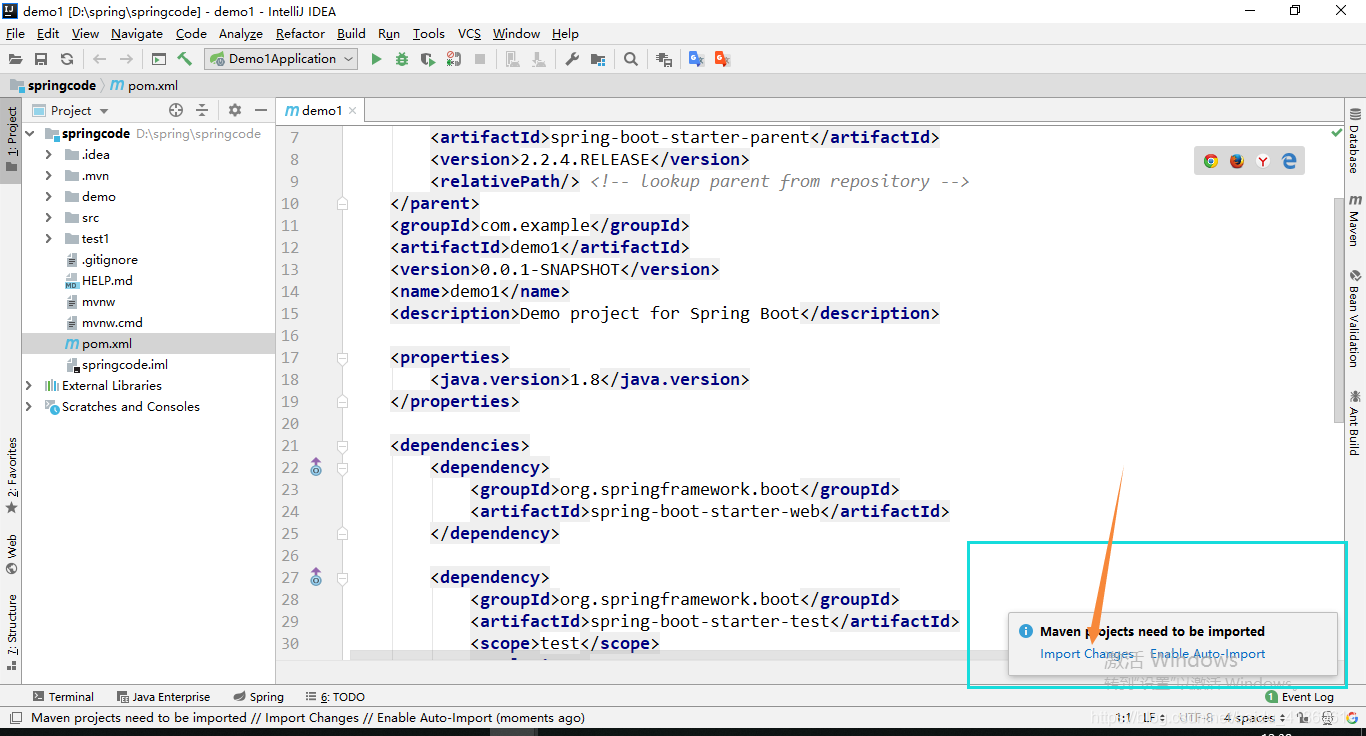Open in Edge browser icon
The width and height of the screenshot is (1366, 736).
click(1289, 160)
